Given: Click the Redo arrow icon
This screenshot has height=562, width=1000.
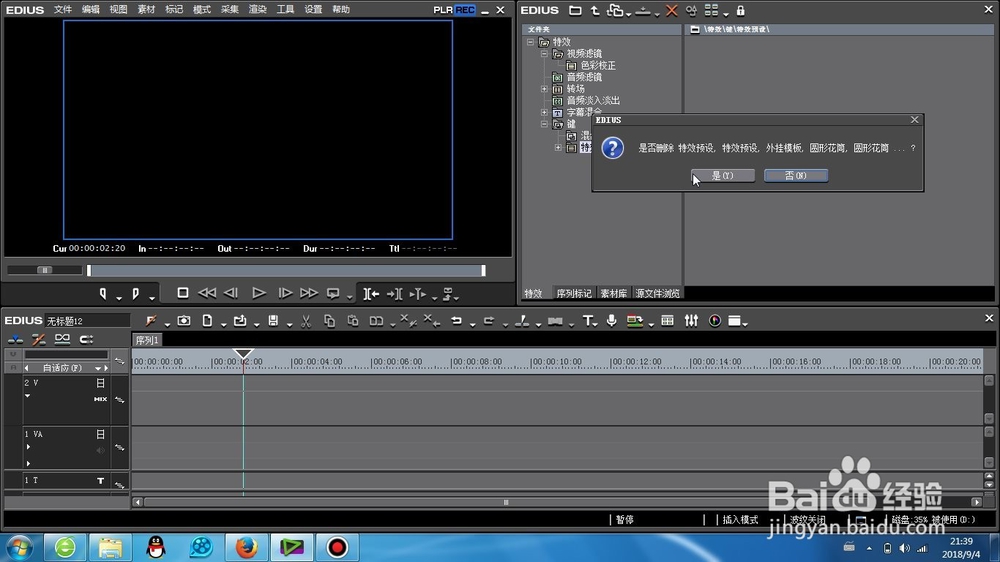Looking at the screenshot, I should 489,320.
